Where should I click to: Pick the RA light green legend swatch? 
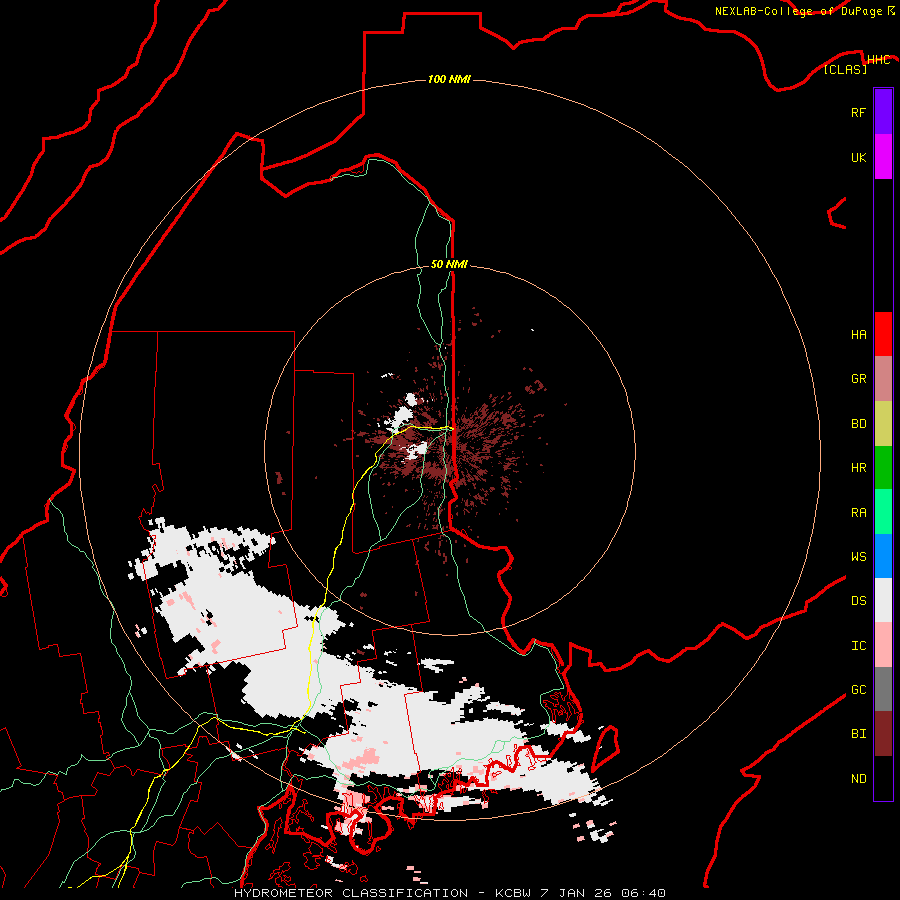883,512
